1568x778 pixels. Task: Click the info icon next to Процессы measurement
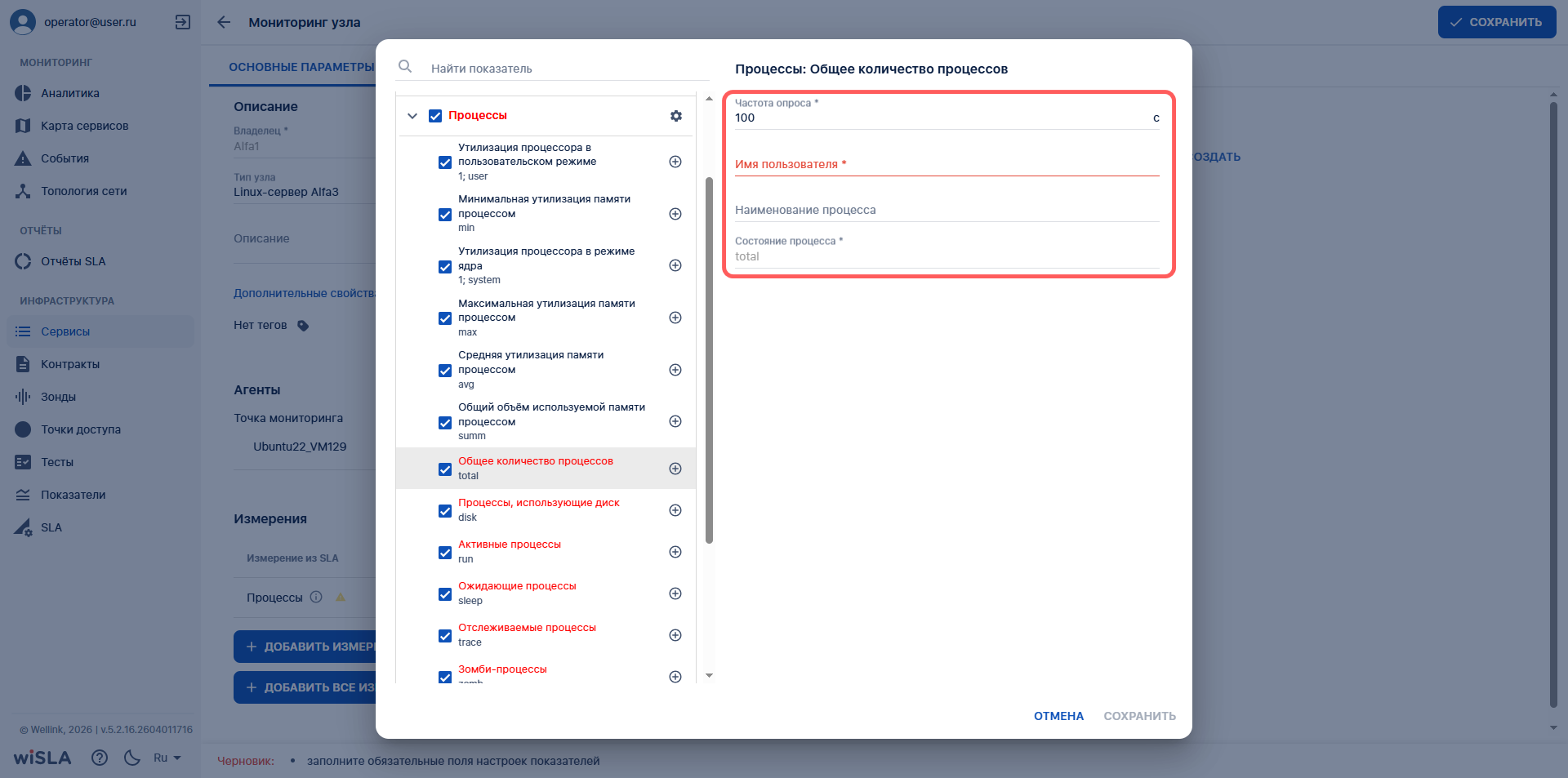(x=316, y=597)
